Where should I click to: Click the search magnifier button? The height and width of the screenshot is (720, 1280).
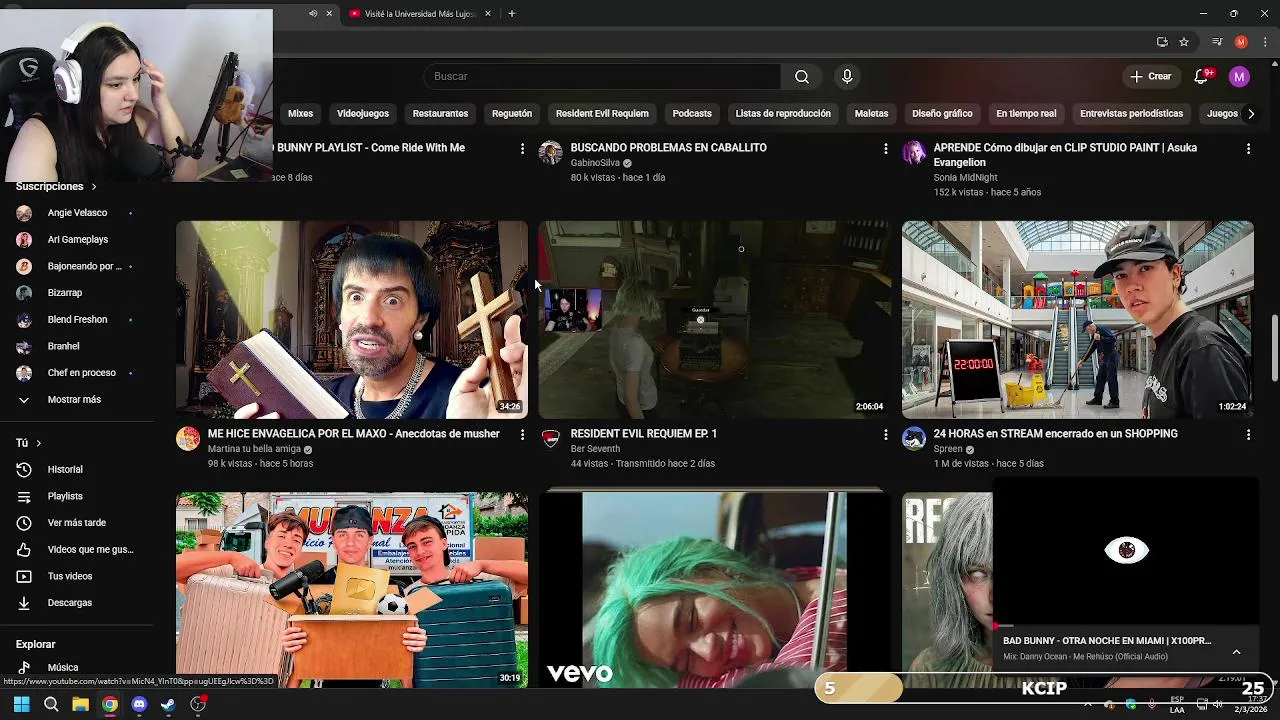pyautogui.click(x=801, y=77)
